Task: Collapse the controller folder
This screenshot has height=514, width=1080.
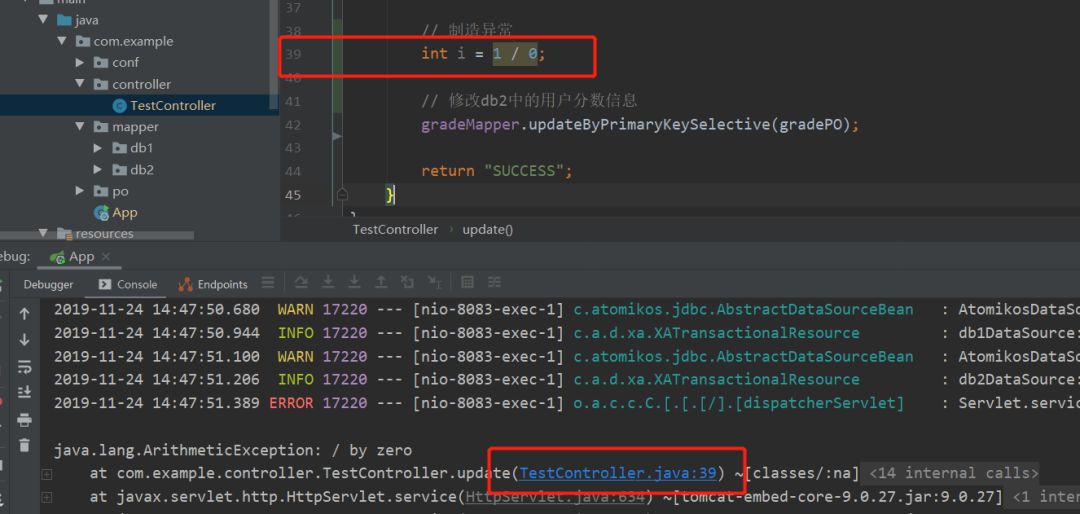Action: point(81,85)
